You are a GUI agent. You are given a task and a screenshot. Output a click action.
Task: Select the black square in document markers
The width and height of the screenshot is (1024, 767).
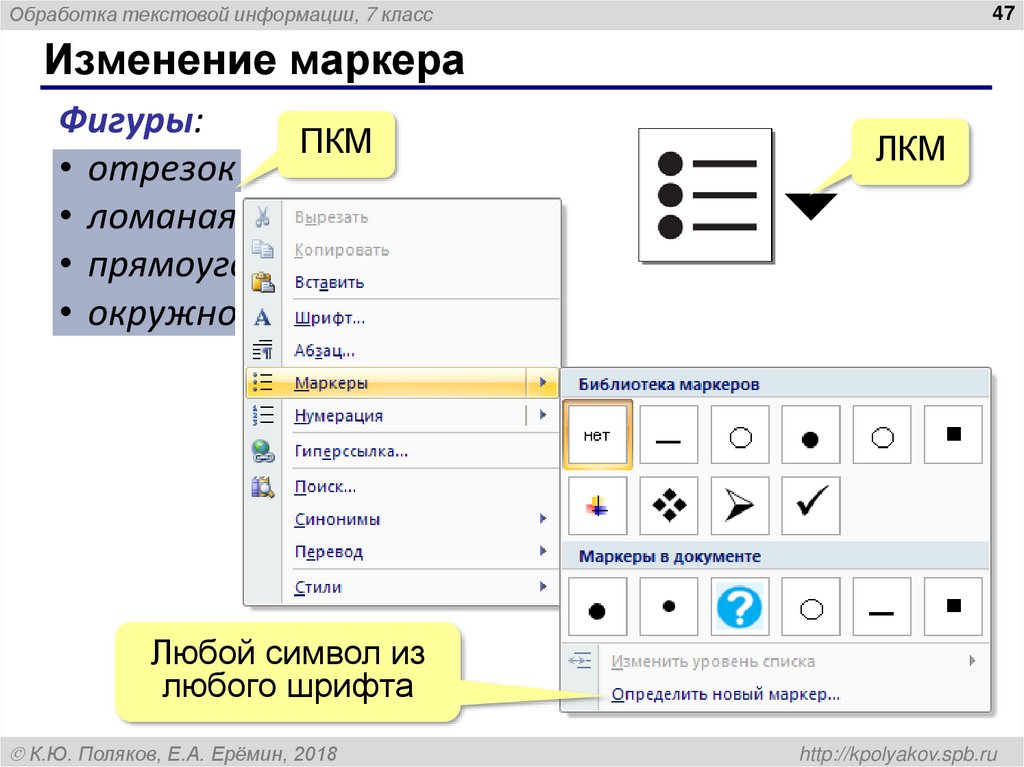tap(953, 606)
